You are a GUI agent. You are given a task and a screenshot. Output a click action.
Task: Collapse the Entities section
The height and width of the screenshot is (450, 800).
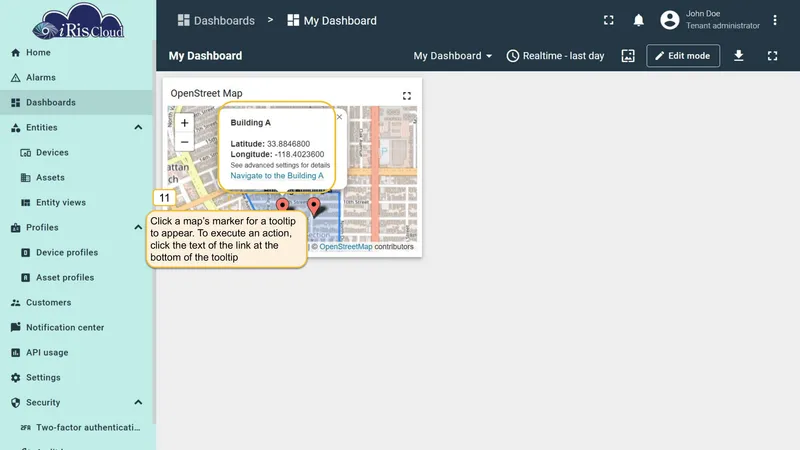click(x=138, y=128)
